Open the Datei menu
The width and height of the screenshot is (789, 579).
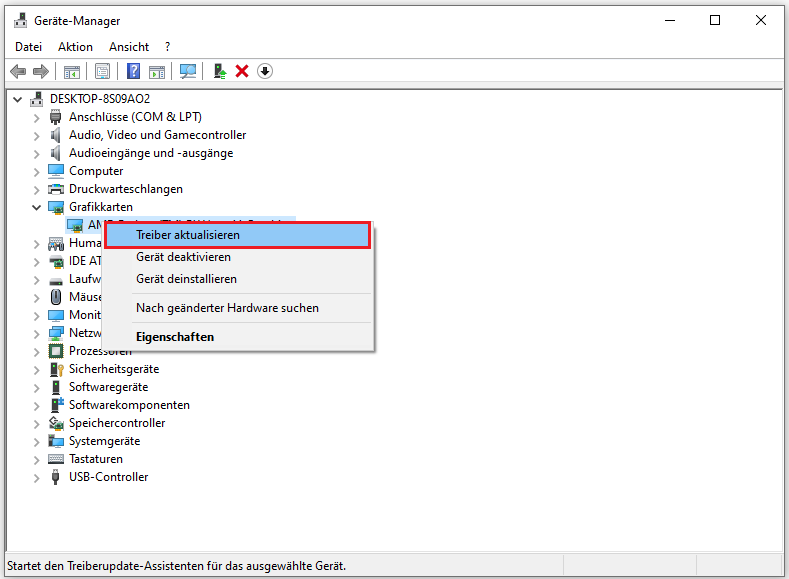coord(28,47)
